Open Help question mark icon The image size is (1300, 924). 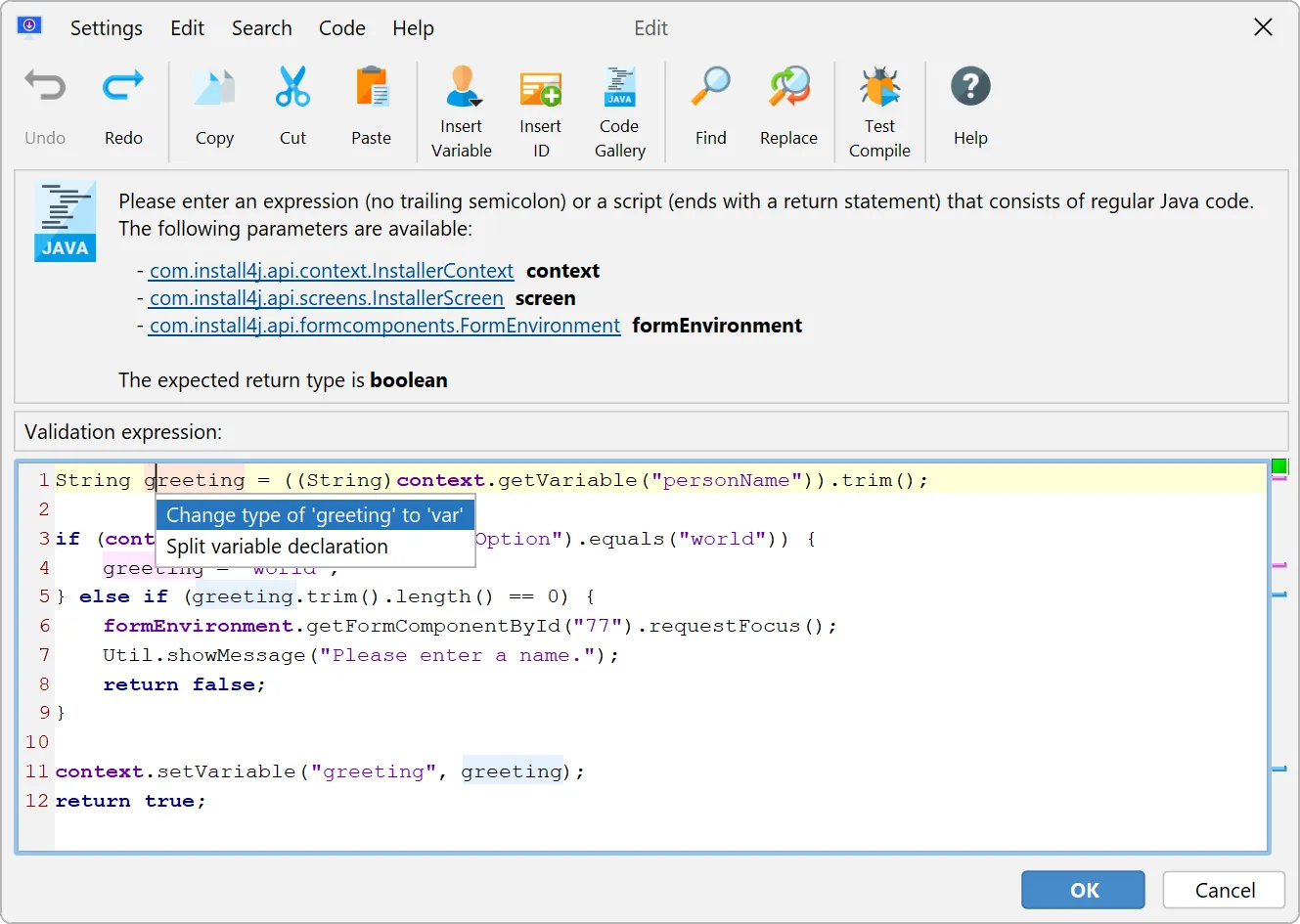(970, 87)
